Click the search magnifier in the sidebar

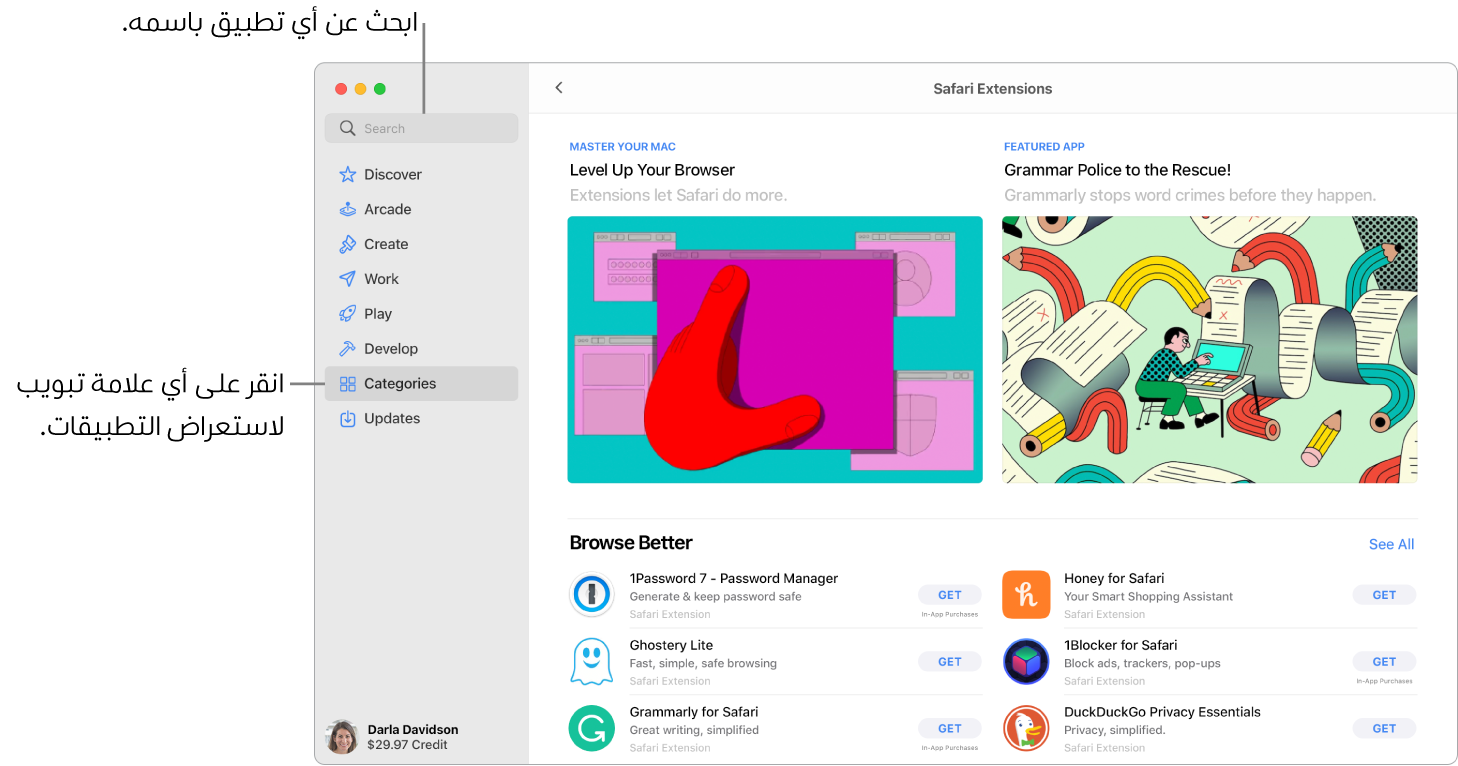348,128
